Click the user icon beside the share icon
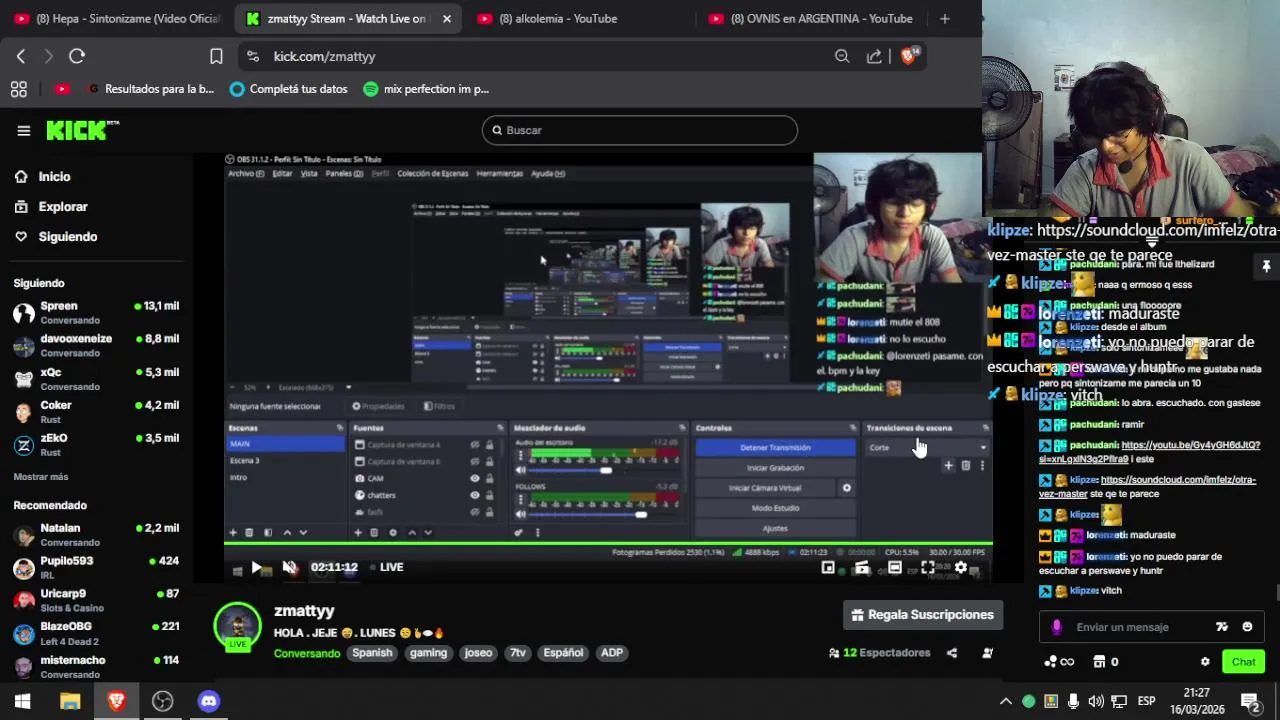 coord(987,653)
